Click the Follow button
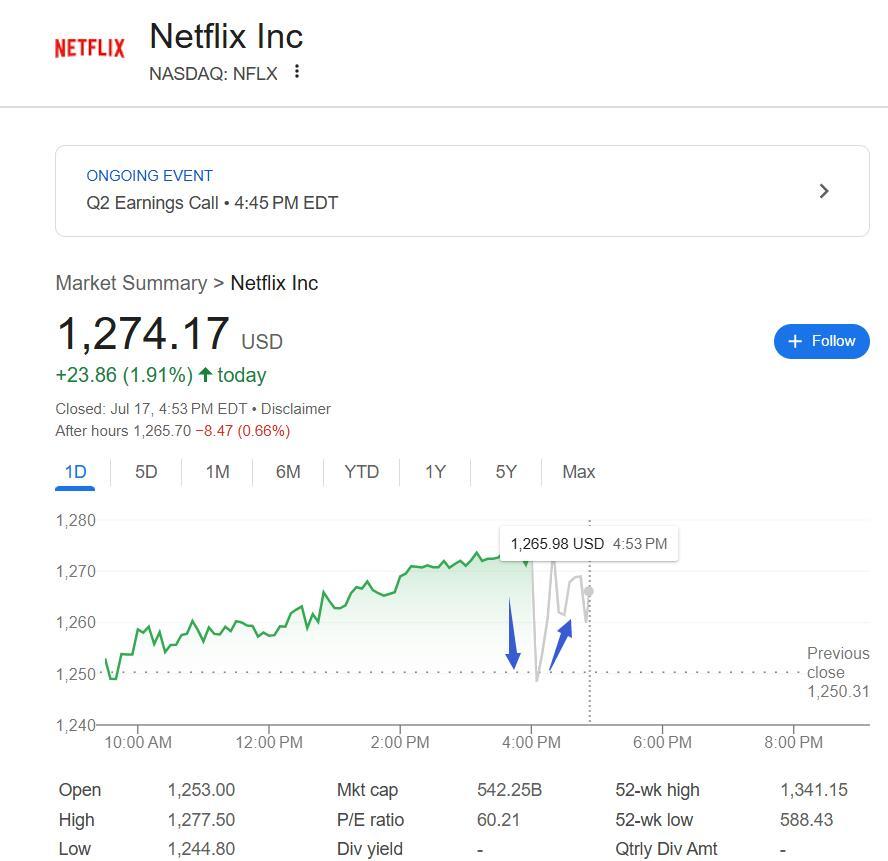The image size is (888, 861). 821,341
